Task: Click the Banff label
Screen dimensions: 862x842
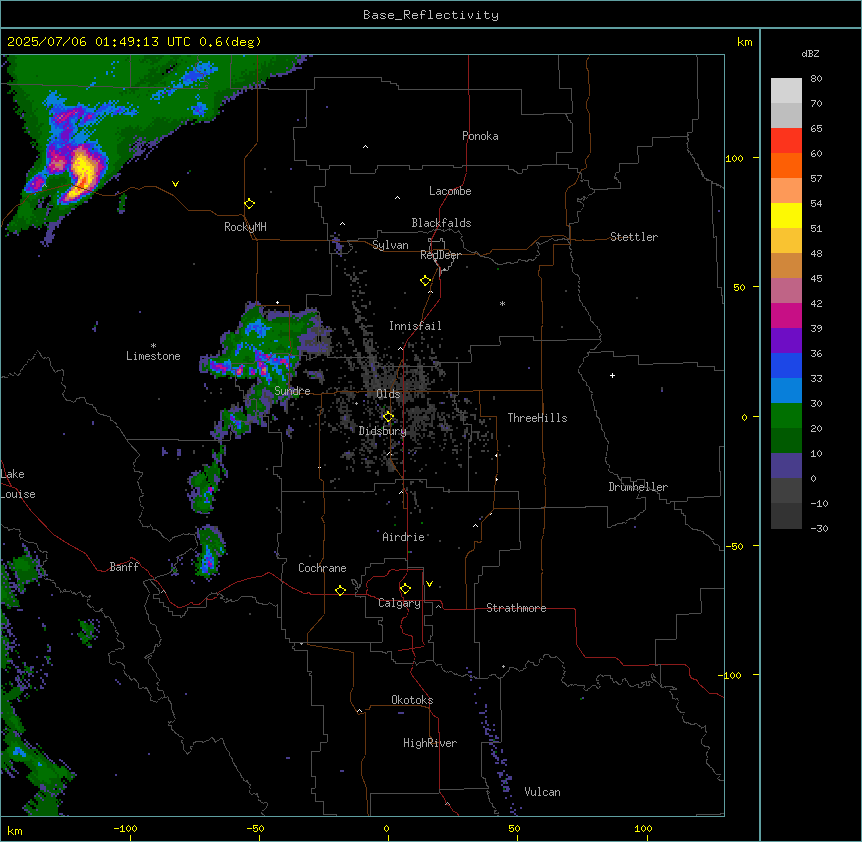Action: (124, 567)
